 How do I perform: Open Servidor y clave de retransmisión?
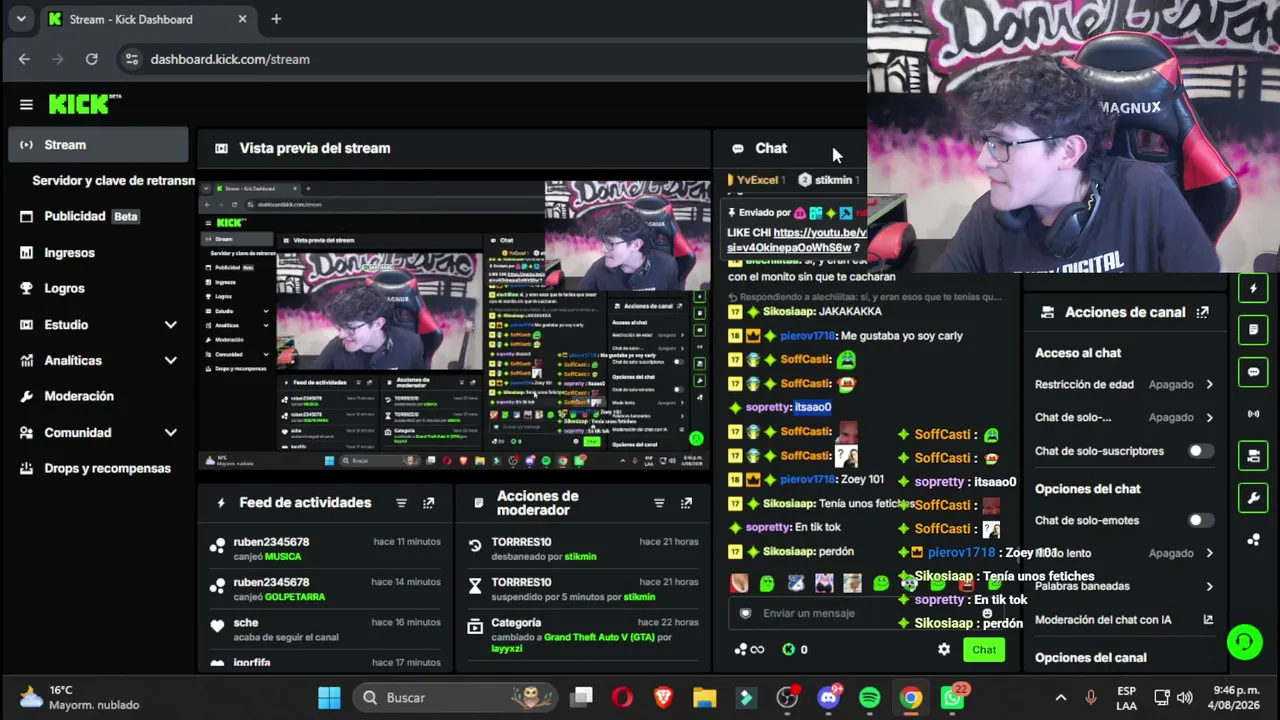113,181
